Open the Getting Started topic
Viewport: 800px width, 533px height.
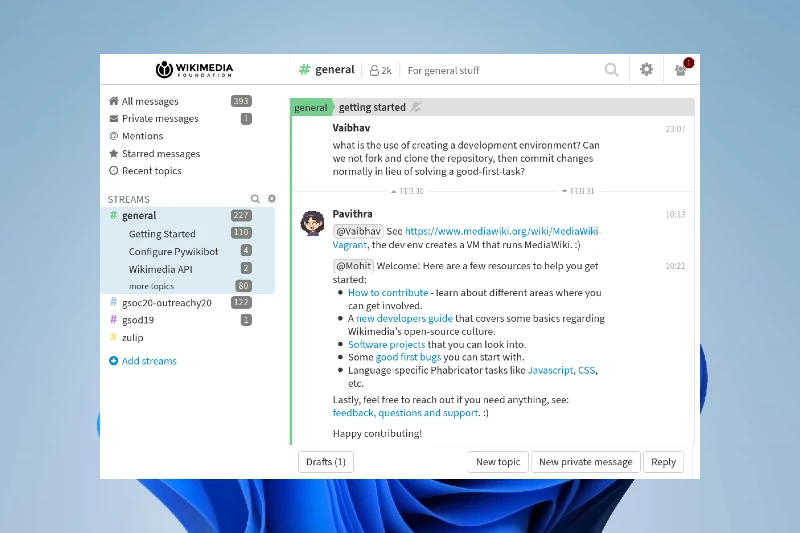[x=162, y=234]
